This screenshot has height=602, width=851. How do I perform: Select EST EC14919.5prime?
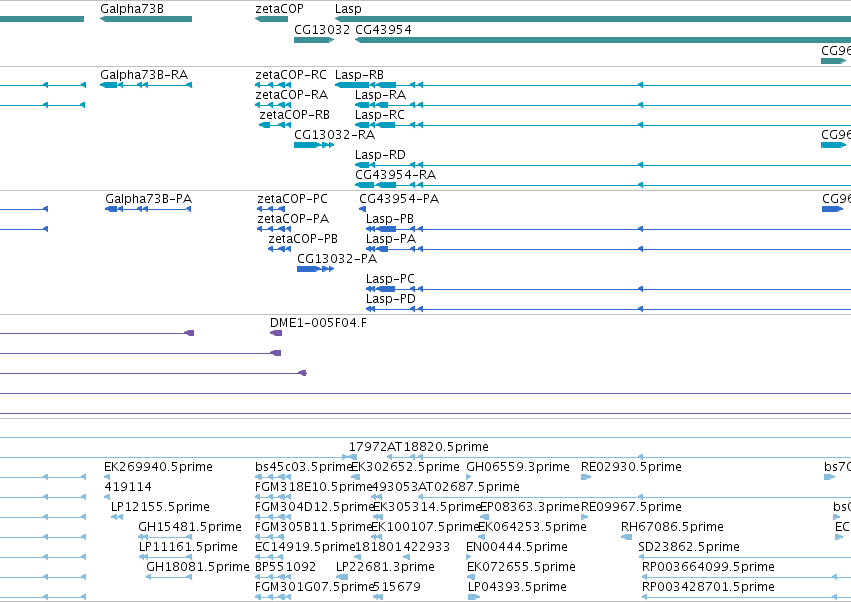[305, 547]
